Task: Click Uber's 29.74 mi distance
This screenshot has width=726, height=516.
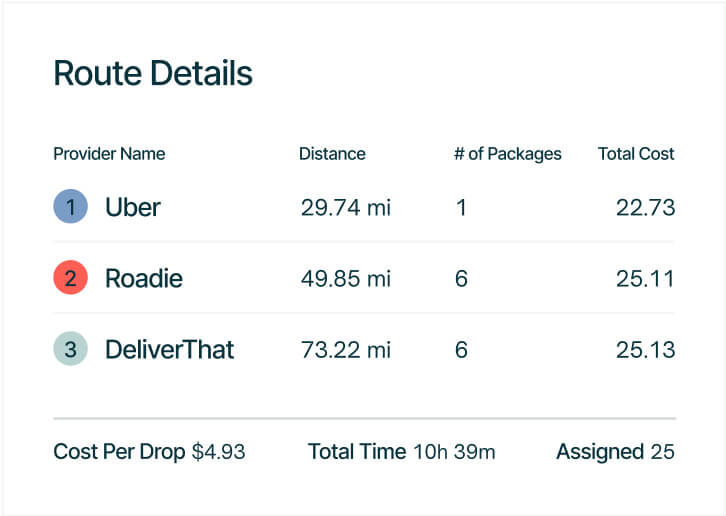Action: coord(345,208)
